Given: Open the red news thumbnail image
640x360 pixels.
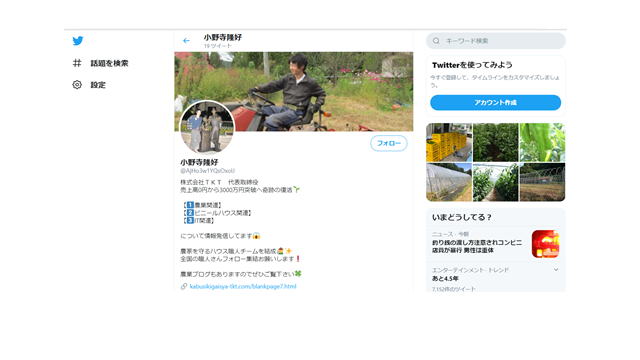Looking at the screenshot, I should click(x=545, y=244).
